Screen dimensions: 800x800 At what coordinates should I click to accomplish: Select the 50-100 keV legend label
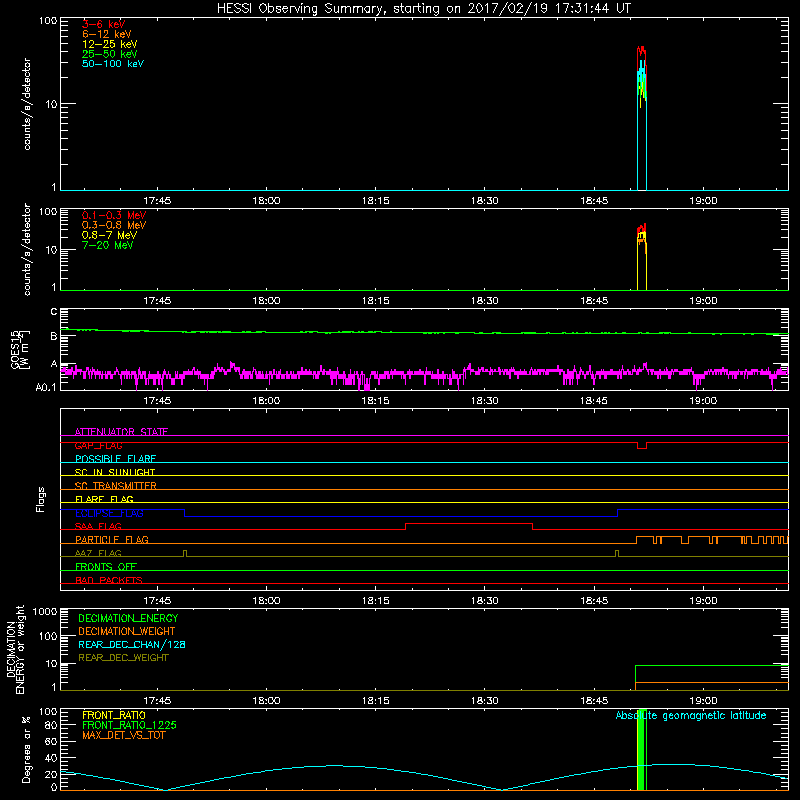(113, 64)
